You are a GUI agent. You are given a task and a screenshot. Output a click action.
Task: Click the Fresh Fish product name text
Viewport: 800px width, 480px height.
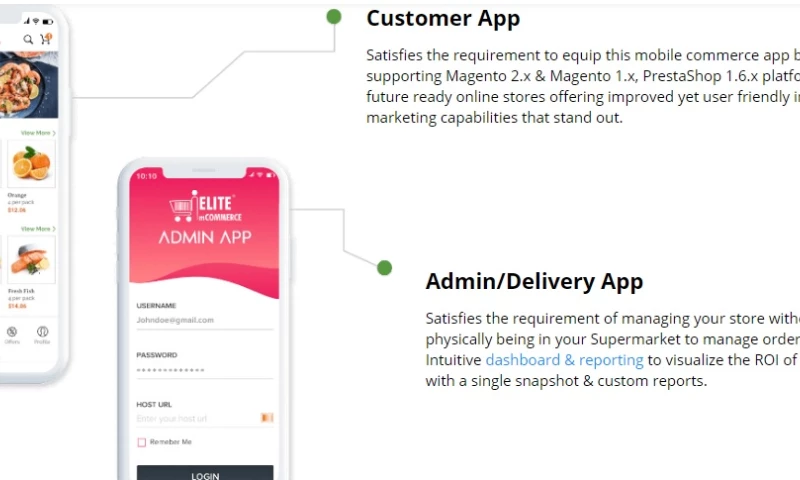(x=21, y=291)
